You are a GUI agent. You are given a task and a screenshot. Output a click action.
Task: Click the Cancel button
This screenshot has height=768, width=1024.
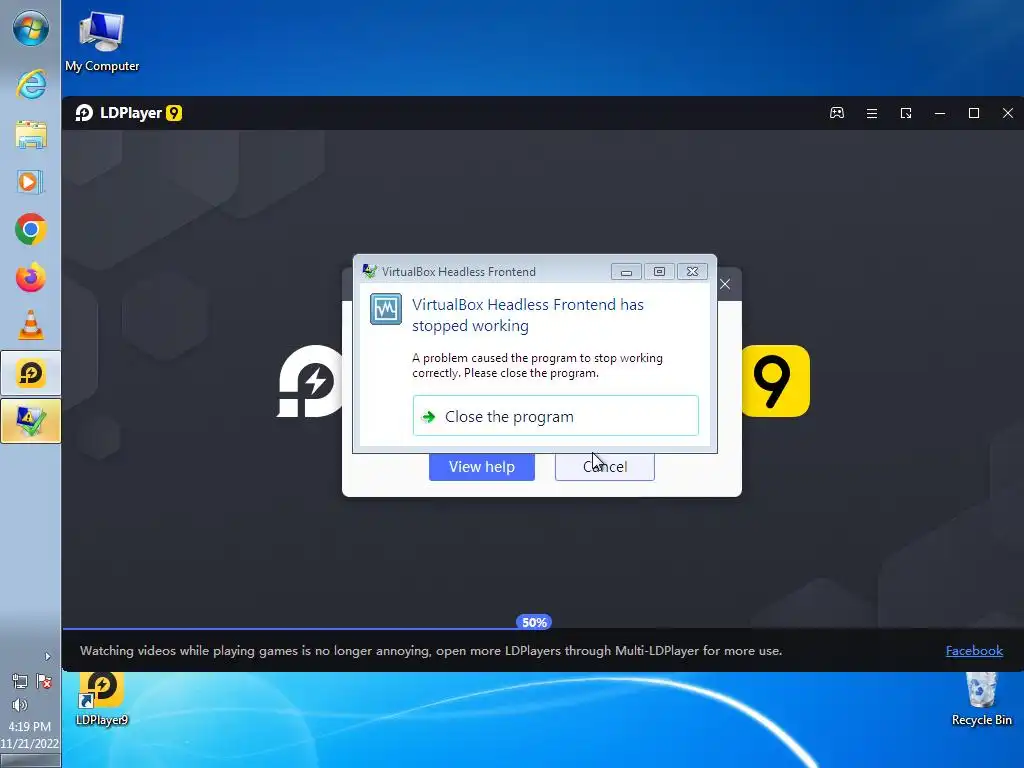point(605,466)
